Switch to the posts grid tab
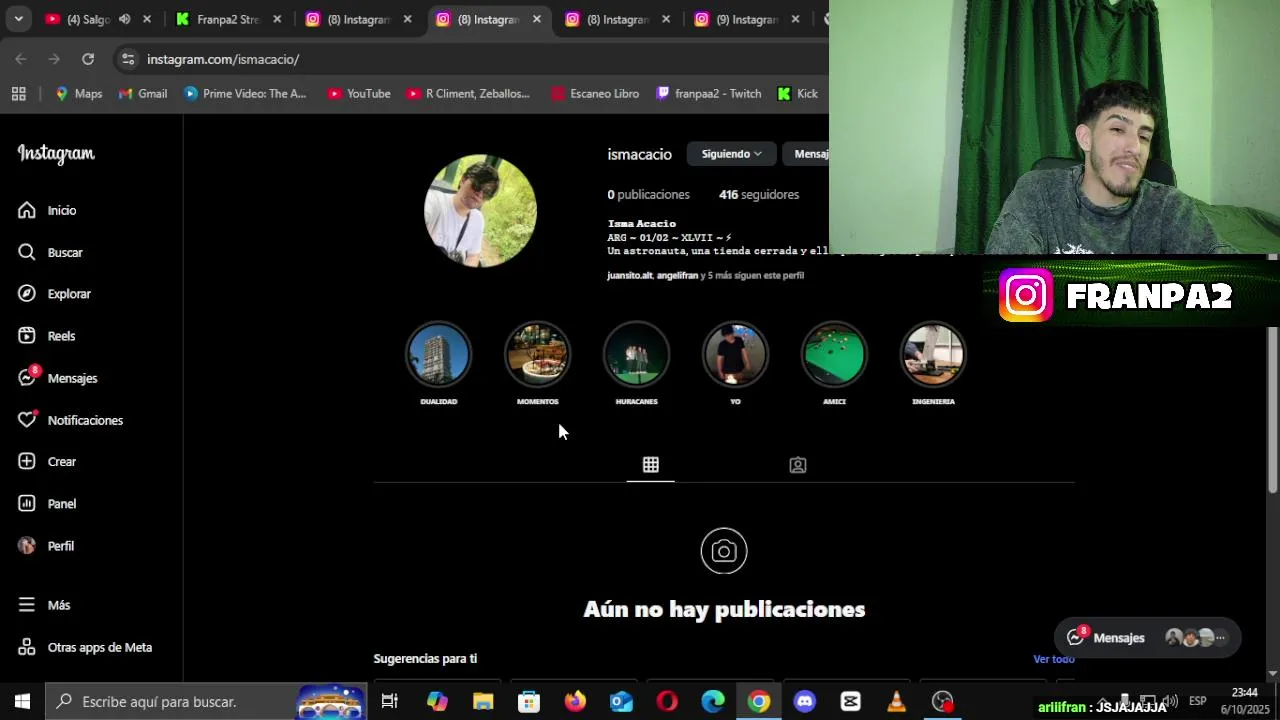 tap(650, 465)
